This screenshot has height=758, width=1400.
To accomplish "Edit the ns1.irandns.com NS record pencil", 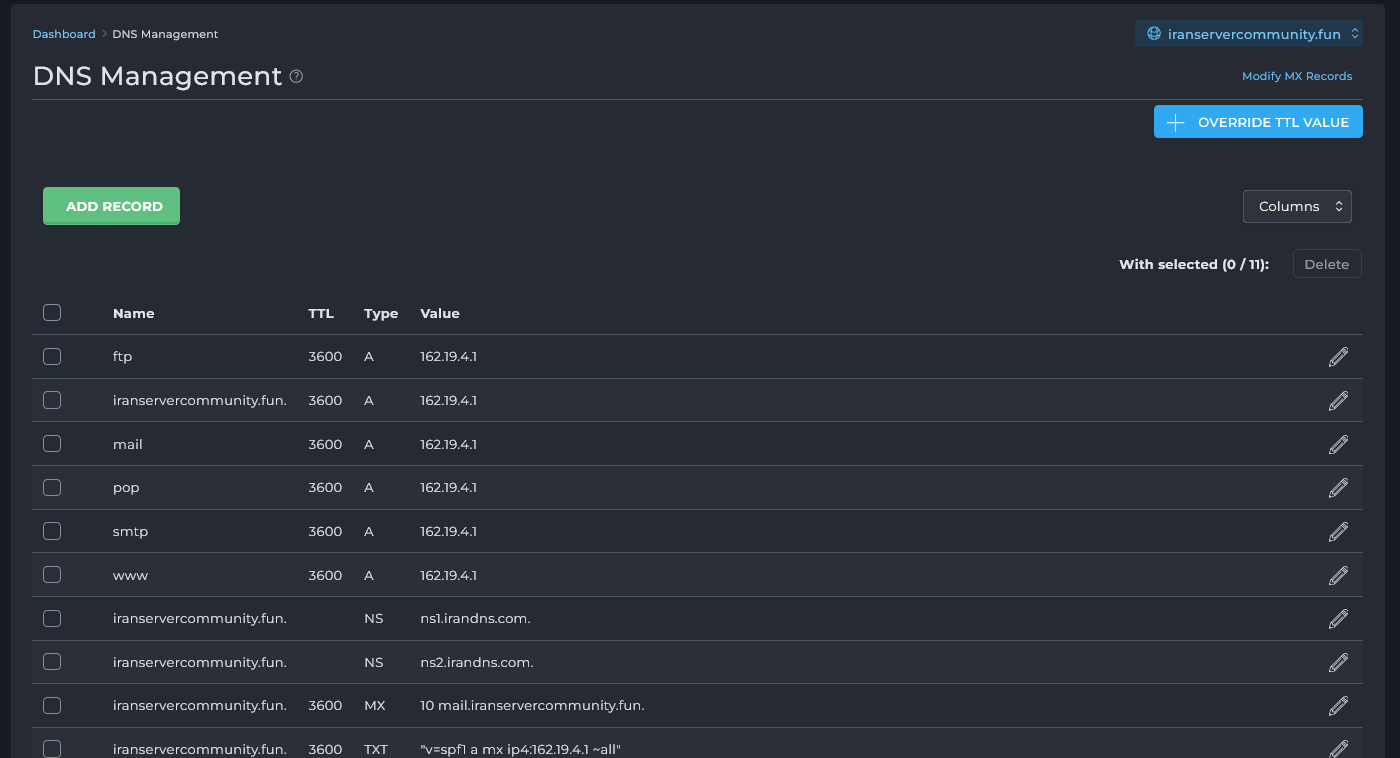I will click(1338, 619).
